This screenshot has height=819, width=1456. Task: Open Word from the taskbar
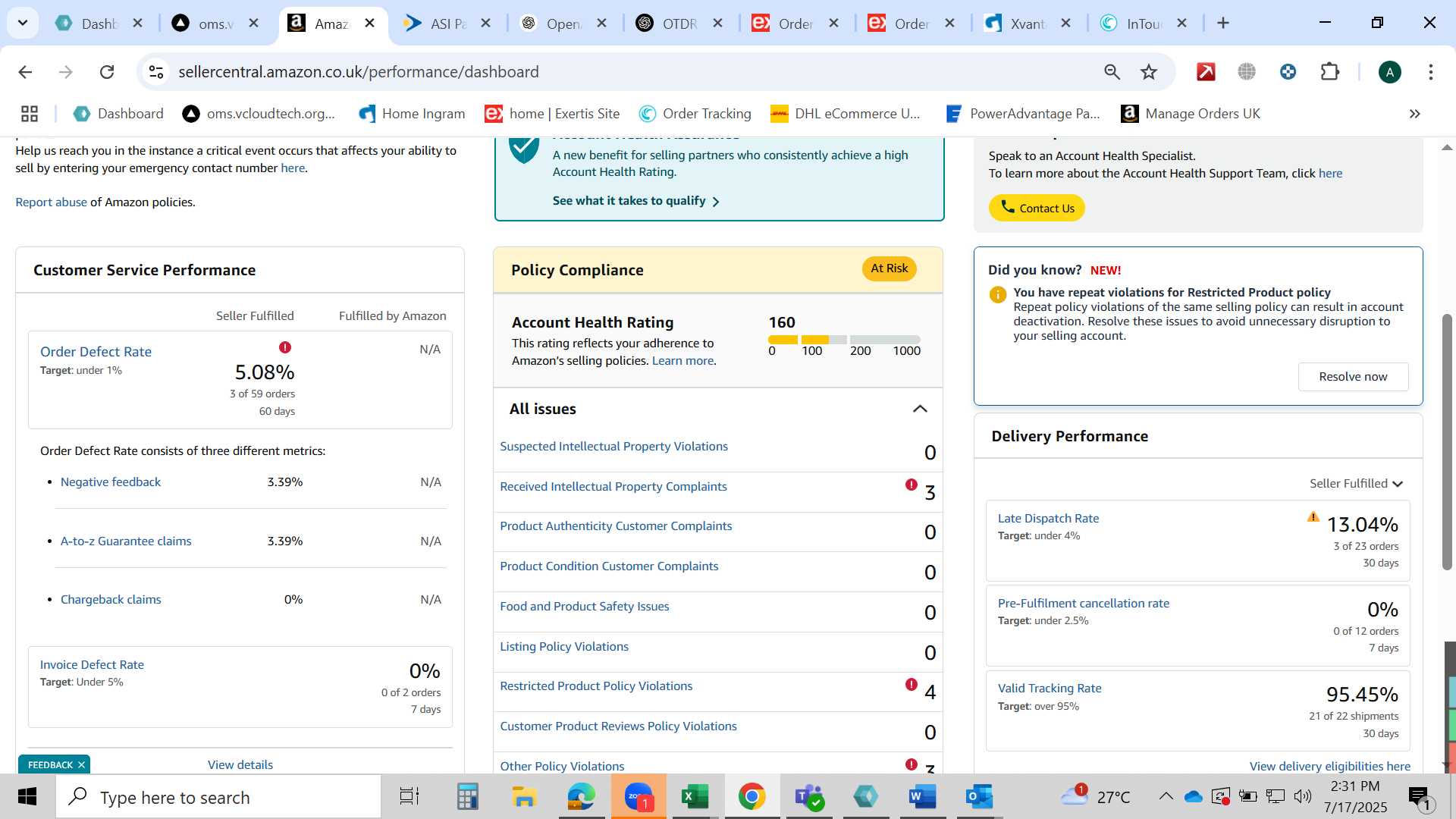pos(922,797)
